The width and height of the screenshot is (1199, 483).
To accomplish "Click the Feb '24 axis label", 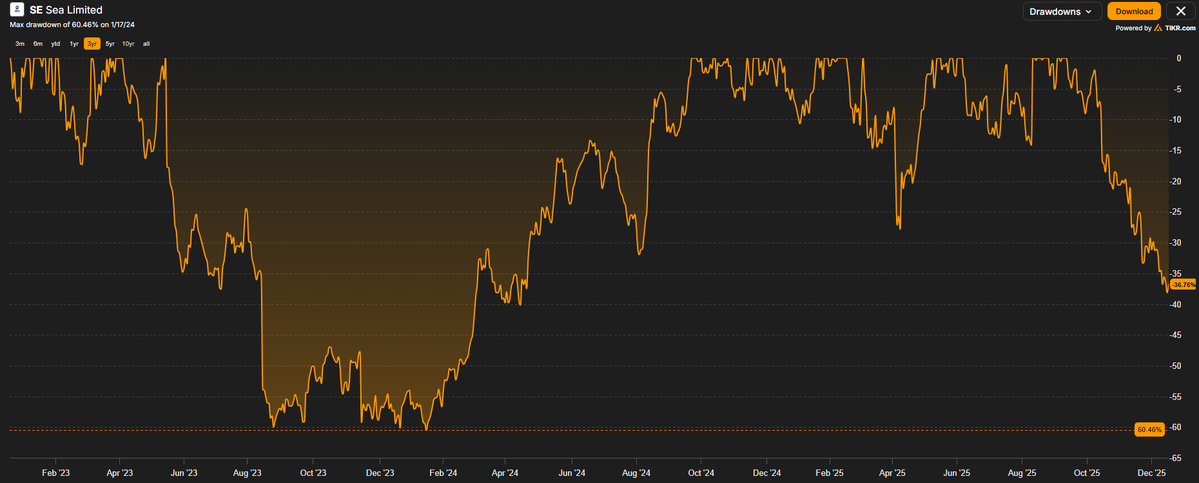I will [444, 475].
